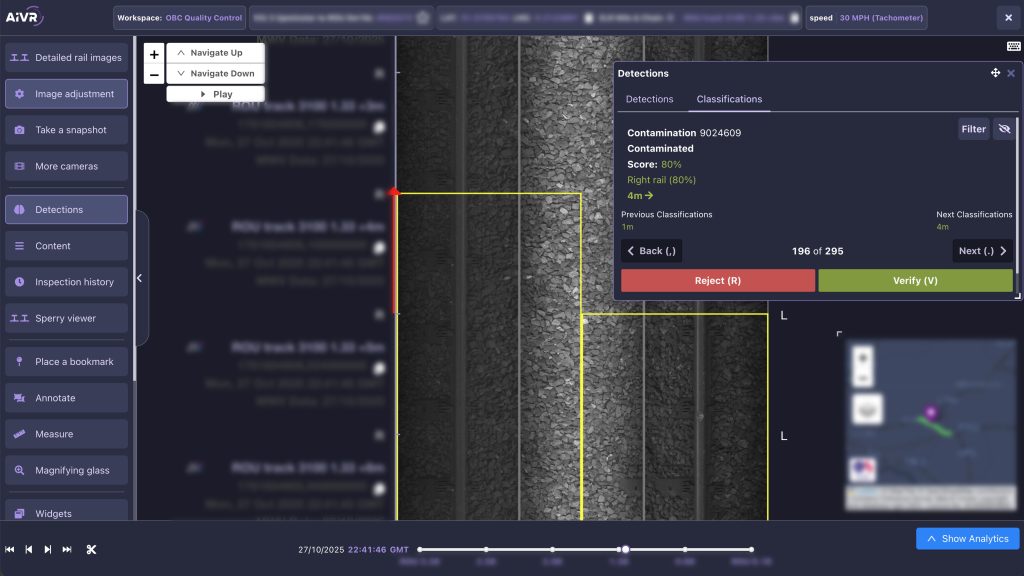This screenshot has width=1024, height=576.
Task: Toggle detection visibility eye icon
Action: pos(1004,129)
